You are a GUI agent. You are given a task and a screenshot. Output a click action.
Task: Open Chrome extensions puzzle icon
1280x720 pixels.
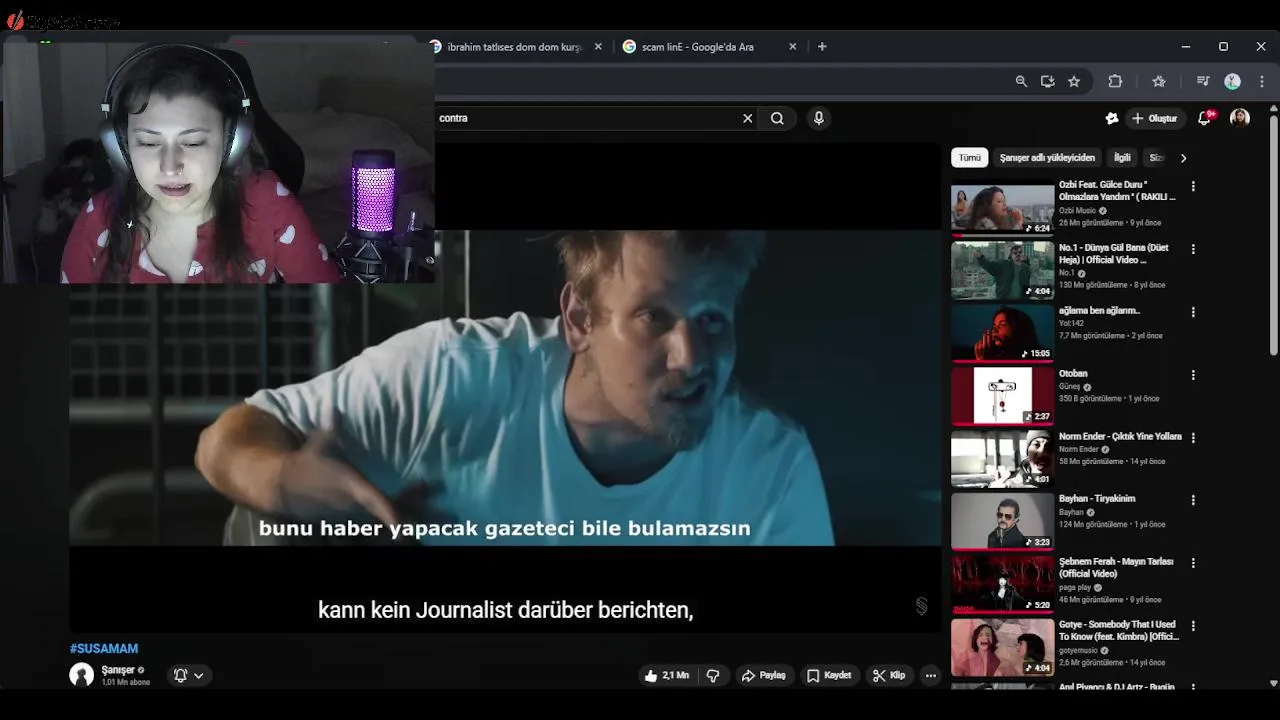click(1115, 81)
